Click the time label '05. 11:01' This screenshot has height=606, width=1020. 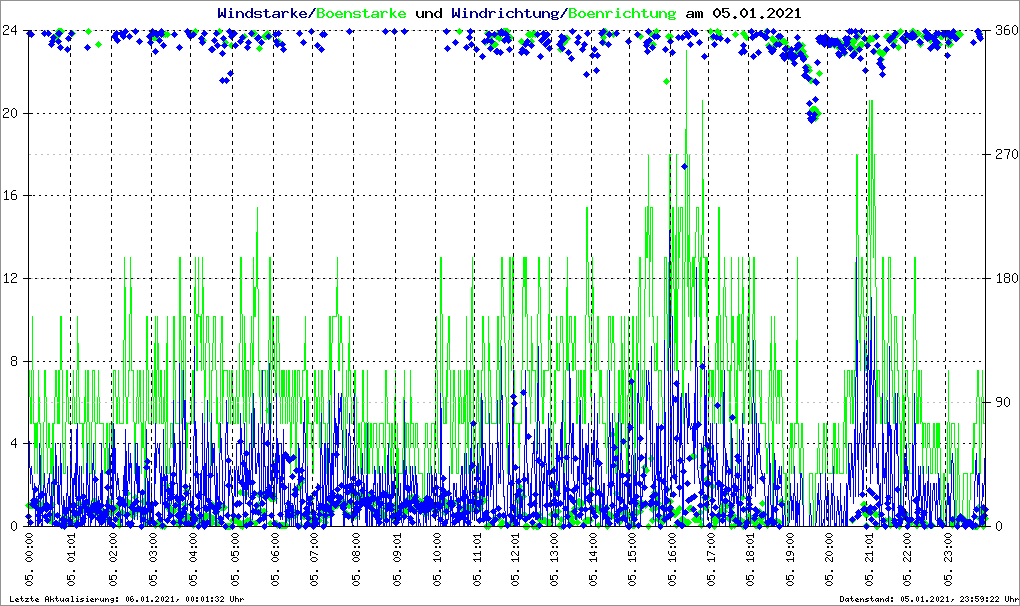[x=477, y=560]
